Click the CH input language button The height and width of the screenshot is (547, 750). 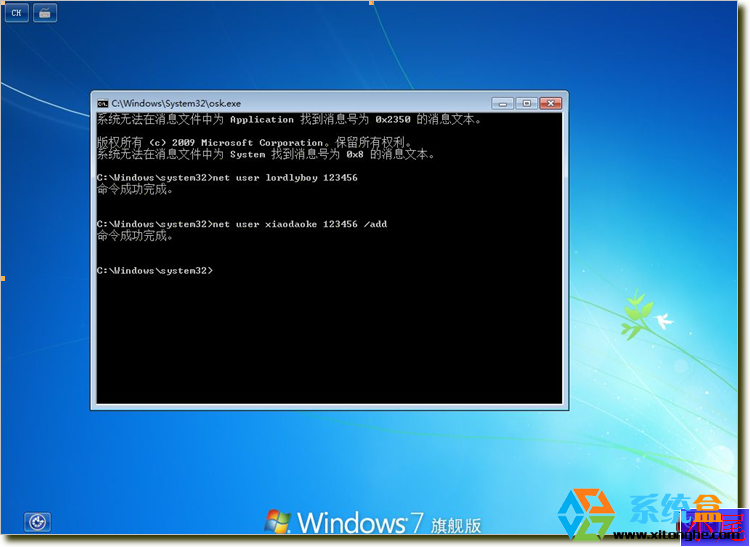coord(17,13)
